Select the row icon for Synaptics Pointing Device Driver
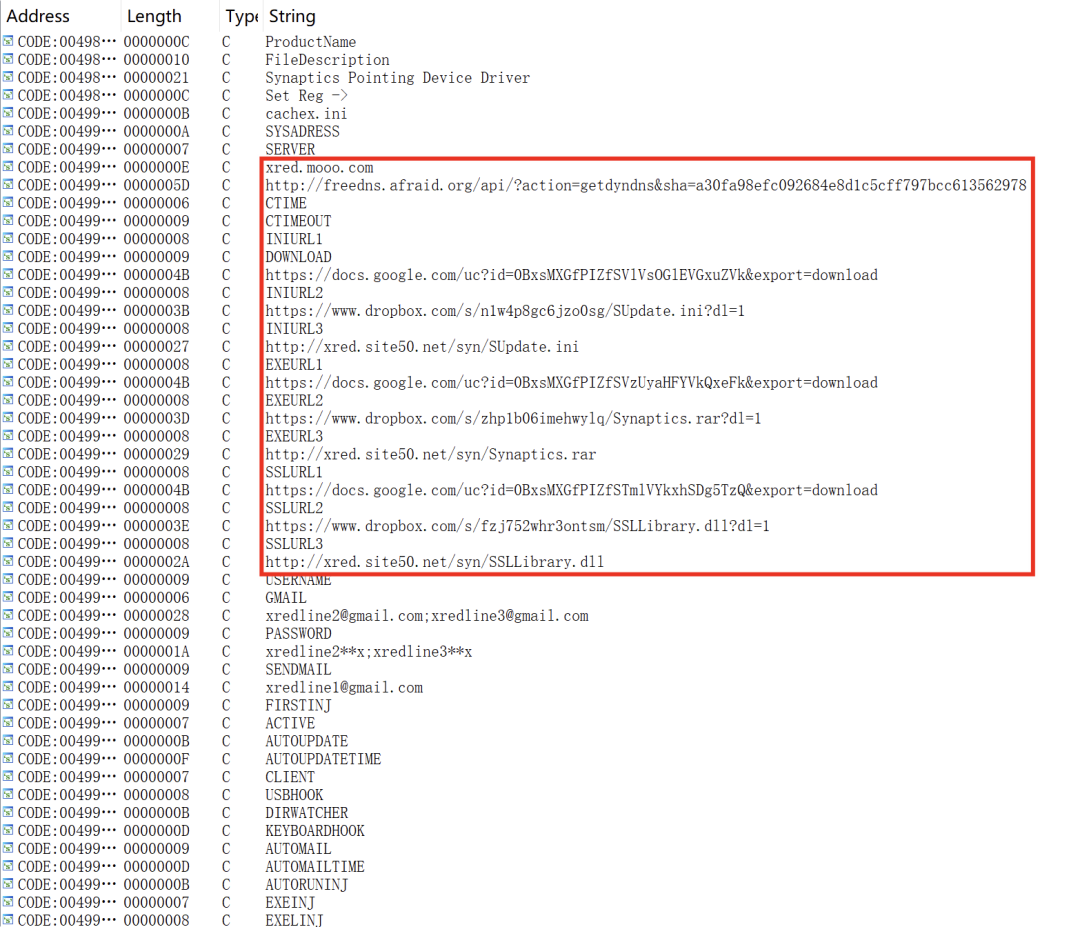 (8, 77)
